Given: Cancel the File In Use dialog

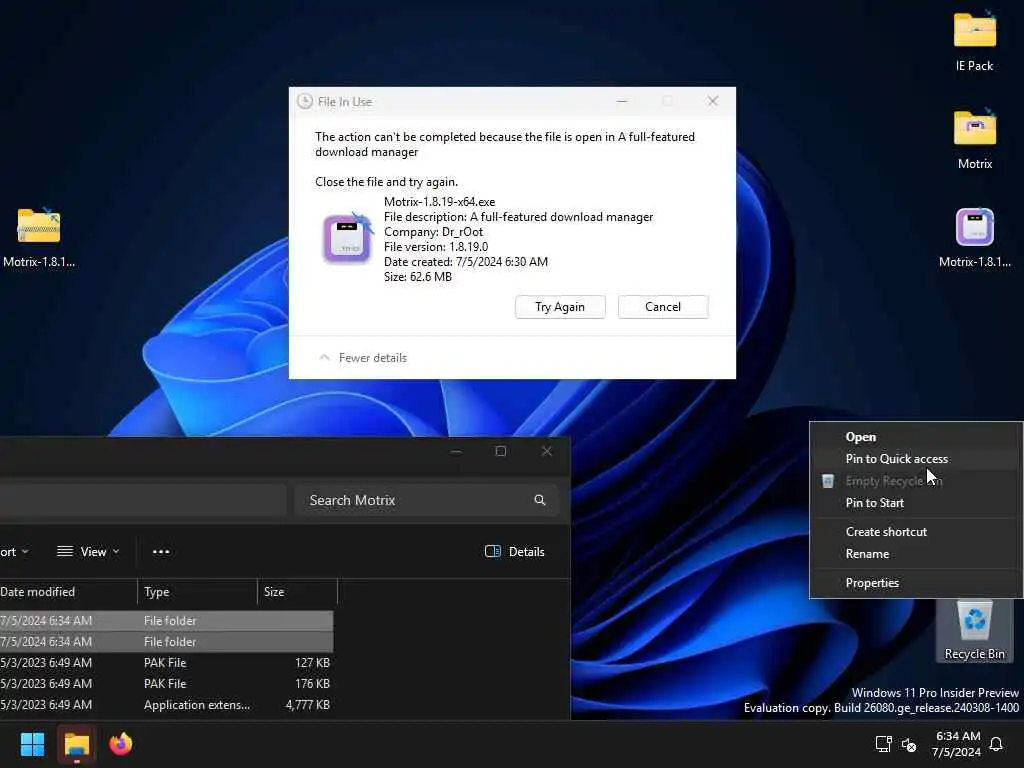Looking at the screenshot, I should (663, 307).
